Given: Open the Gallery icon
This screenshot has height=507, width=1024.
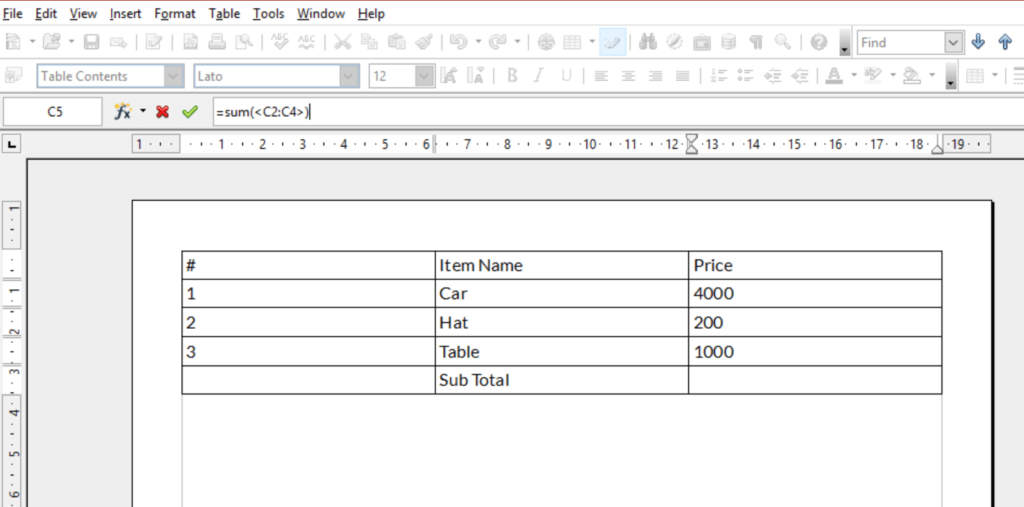Looking at the screenshot, I should pos(702,42).
